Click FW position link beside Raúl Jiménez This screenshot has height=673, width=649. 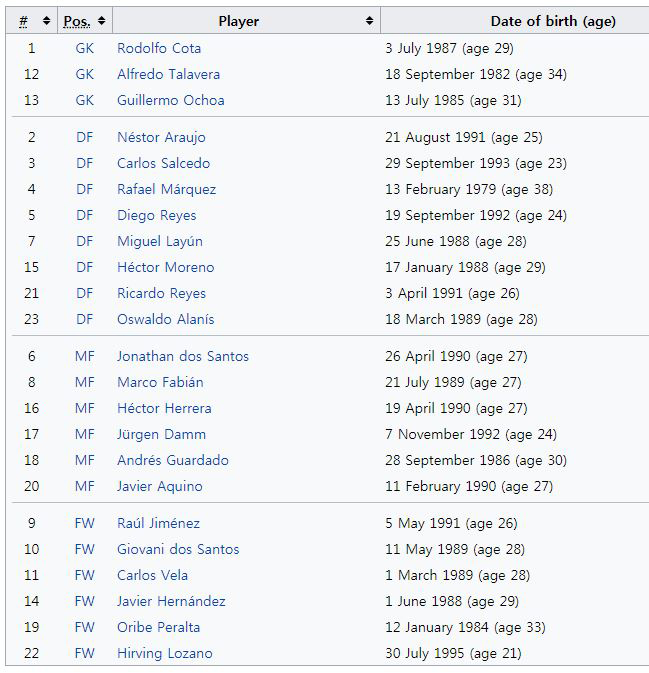[x=84, y=523]
